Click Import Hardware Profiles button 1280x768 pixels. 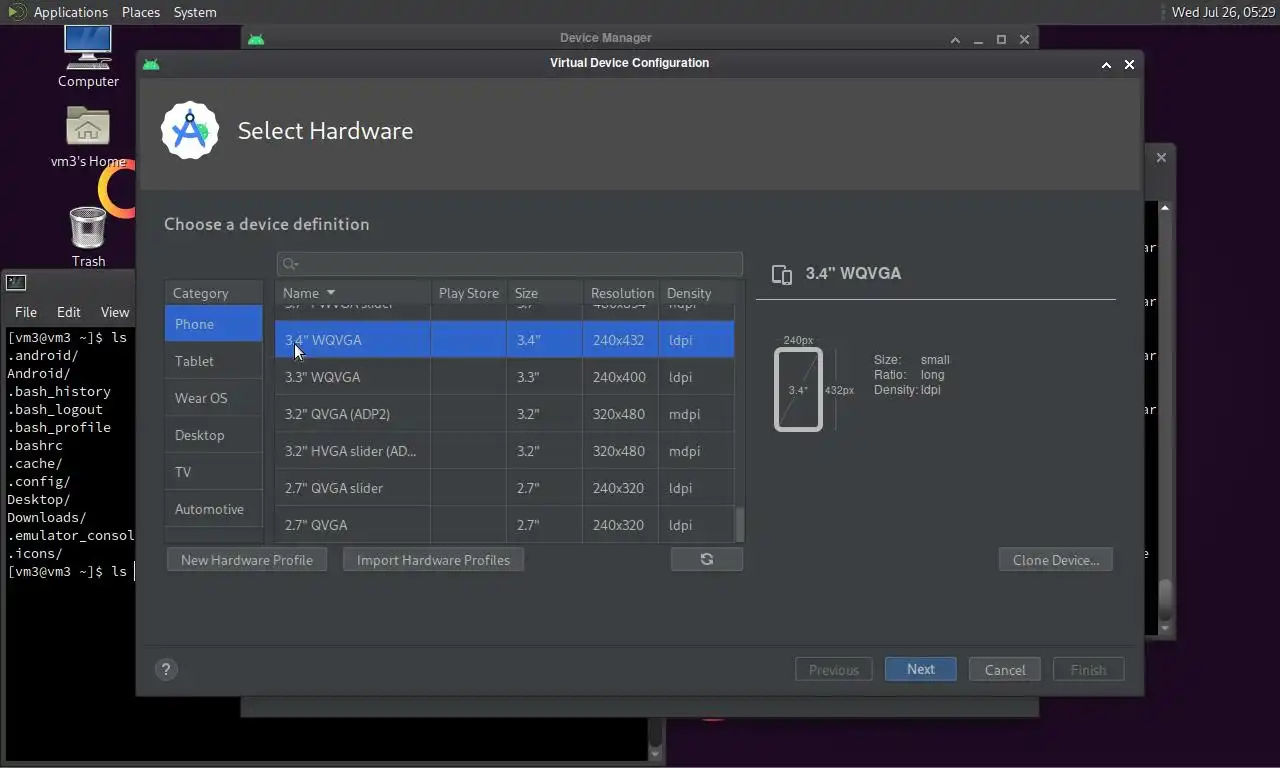point(433,560)
